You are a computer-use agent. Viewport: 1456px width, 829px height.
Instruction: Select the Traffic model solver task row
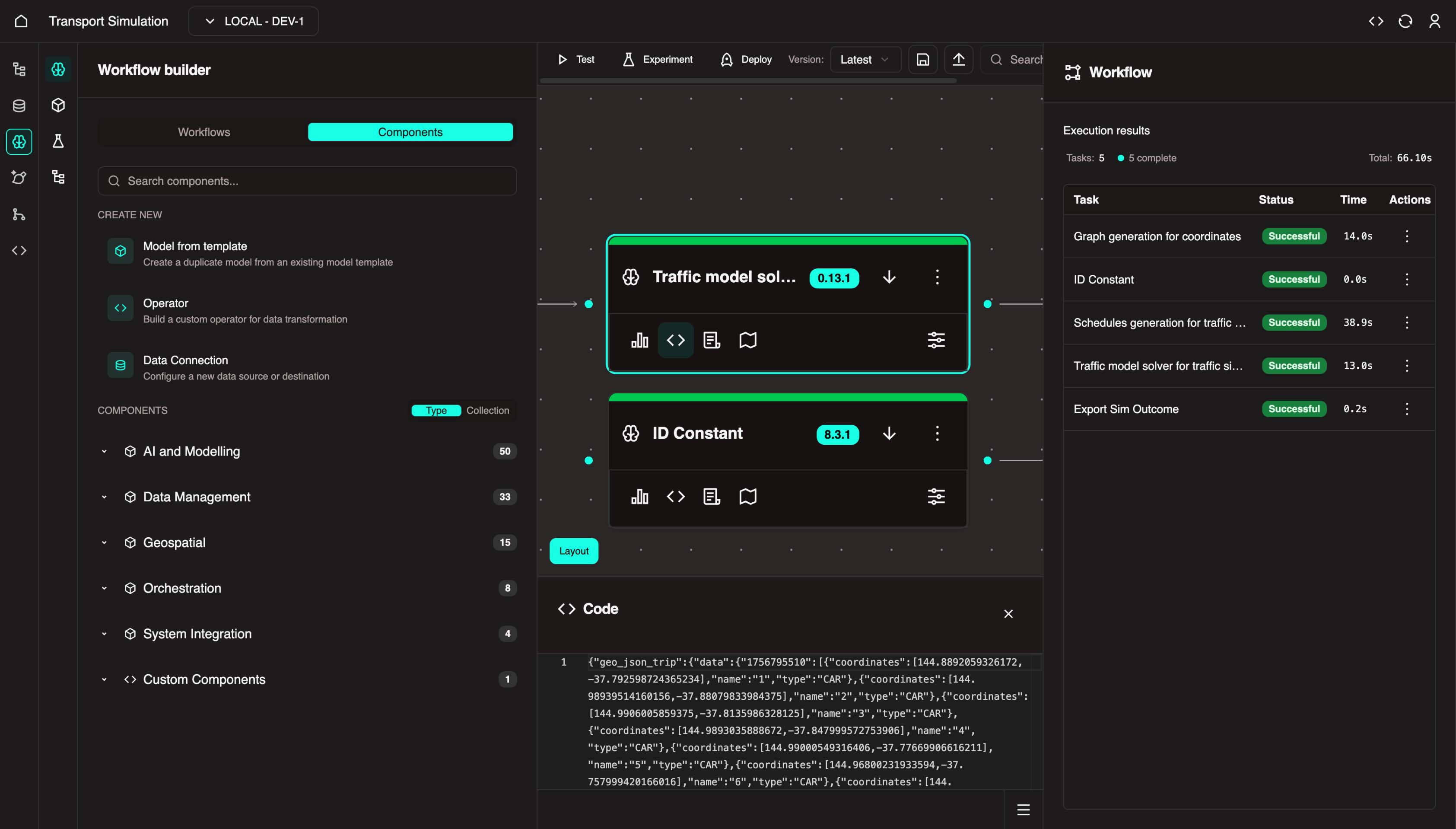pos(1248,366)
